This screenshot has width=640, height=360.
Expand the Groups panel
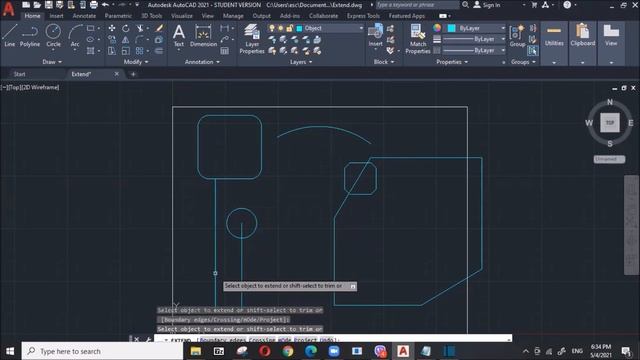[523, 62]
